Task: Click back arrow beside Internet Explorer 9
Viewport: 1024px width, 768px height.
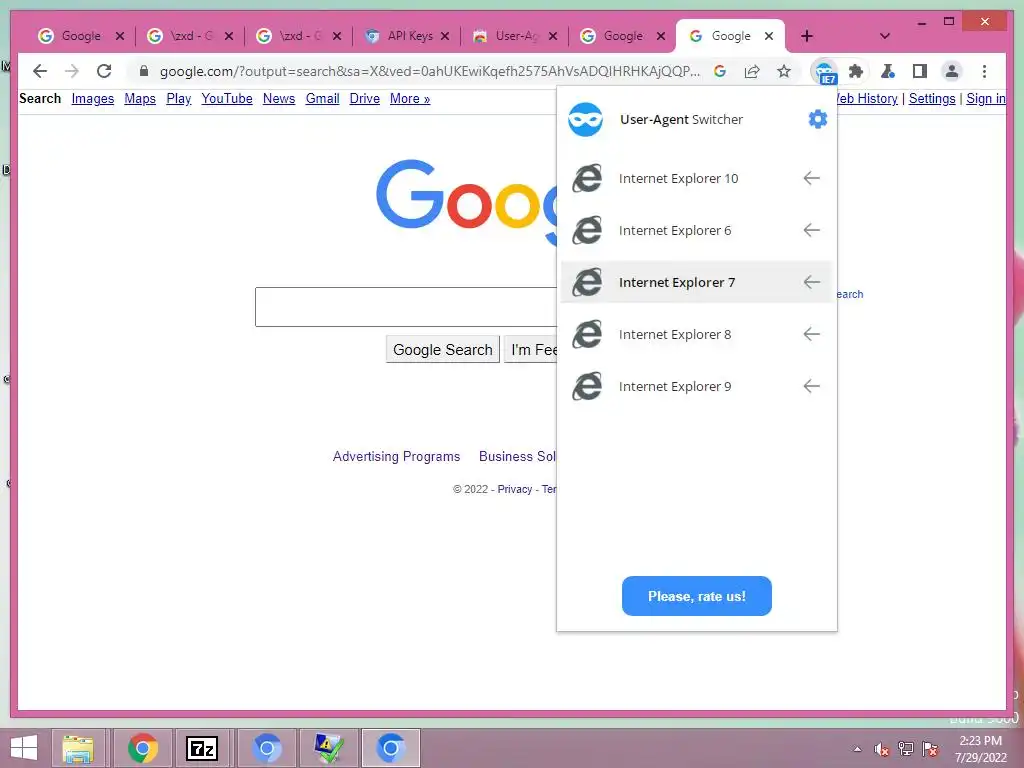Action: coord(812,386)
